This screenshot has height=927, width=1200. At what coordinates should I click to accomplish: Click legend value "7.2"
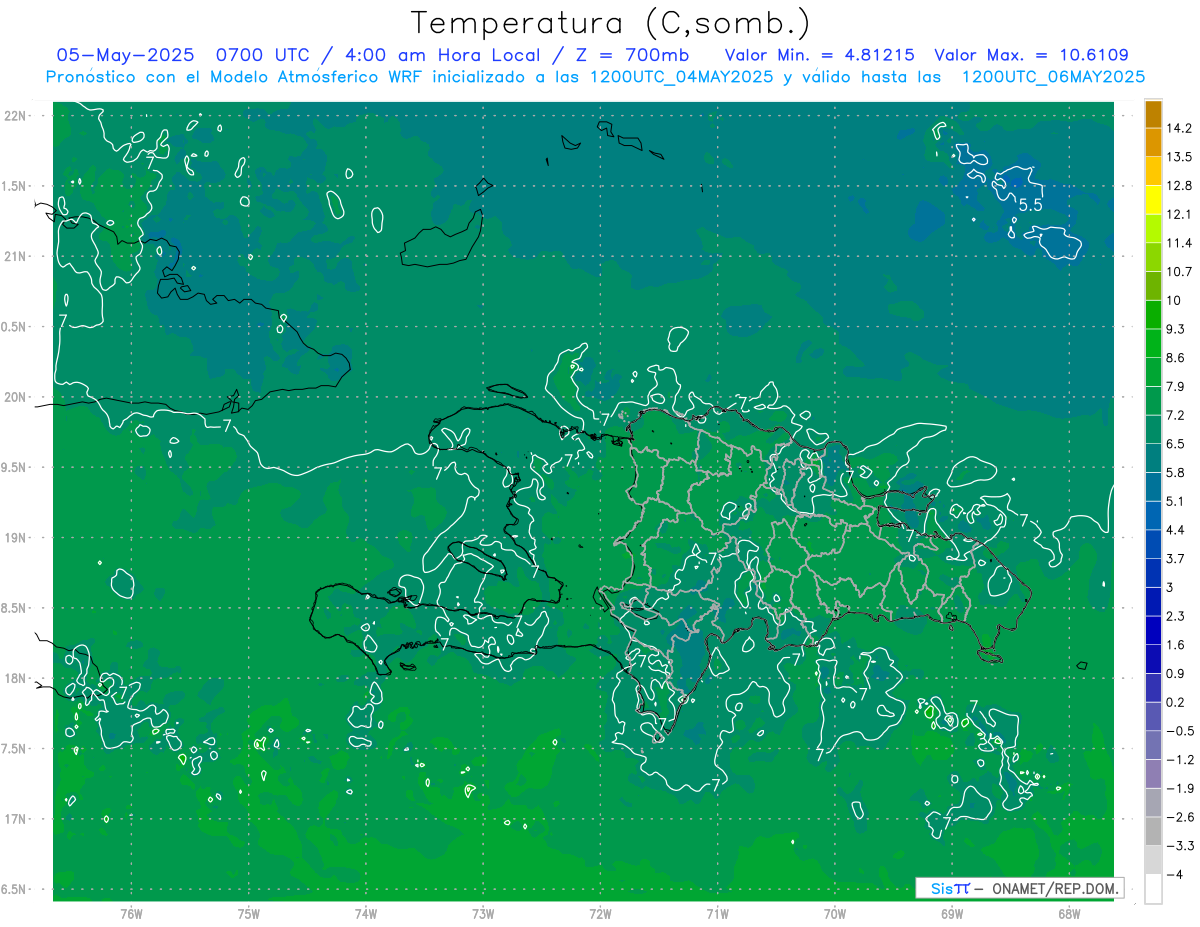click(x=1177, y=415)
